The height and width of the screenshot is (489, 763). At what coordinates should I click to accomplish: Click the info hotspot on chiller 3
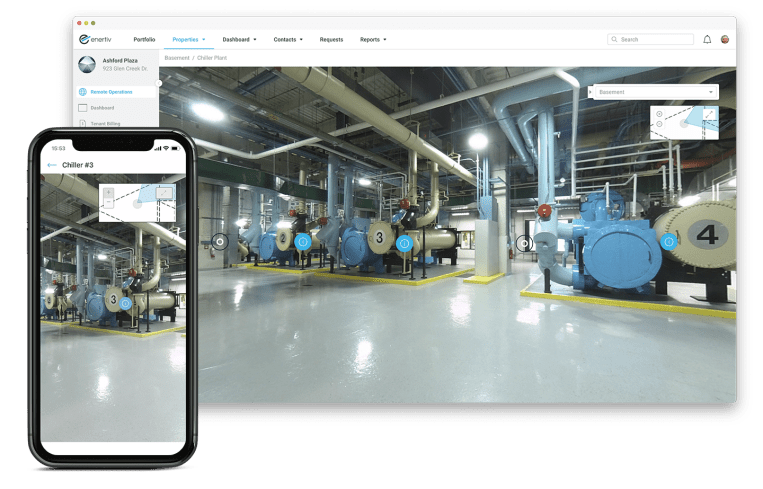tap(404, 243)
